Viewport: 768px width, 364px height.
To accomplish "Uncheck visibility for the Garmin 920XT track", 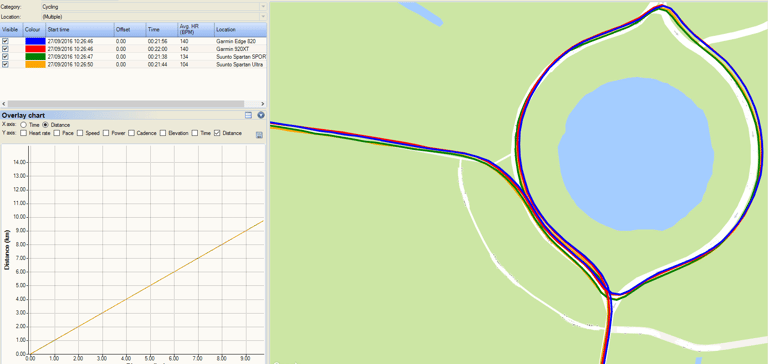I will coord(5,49).
